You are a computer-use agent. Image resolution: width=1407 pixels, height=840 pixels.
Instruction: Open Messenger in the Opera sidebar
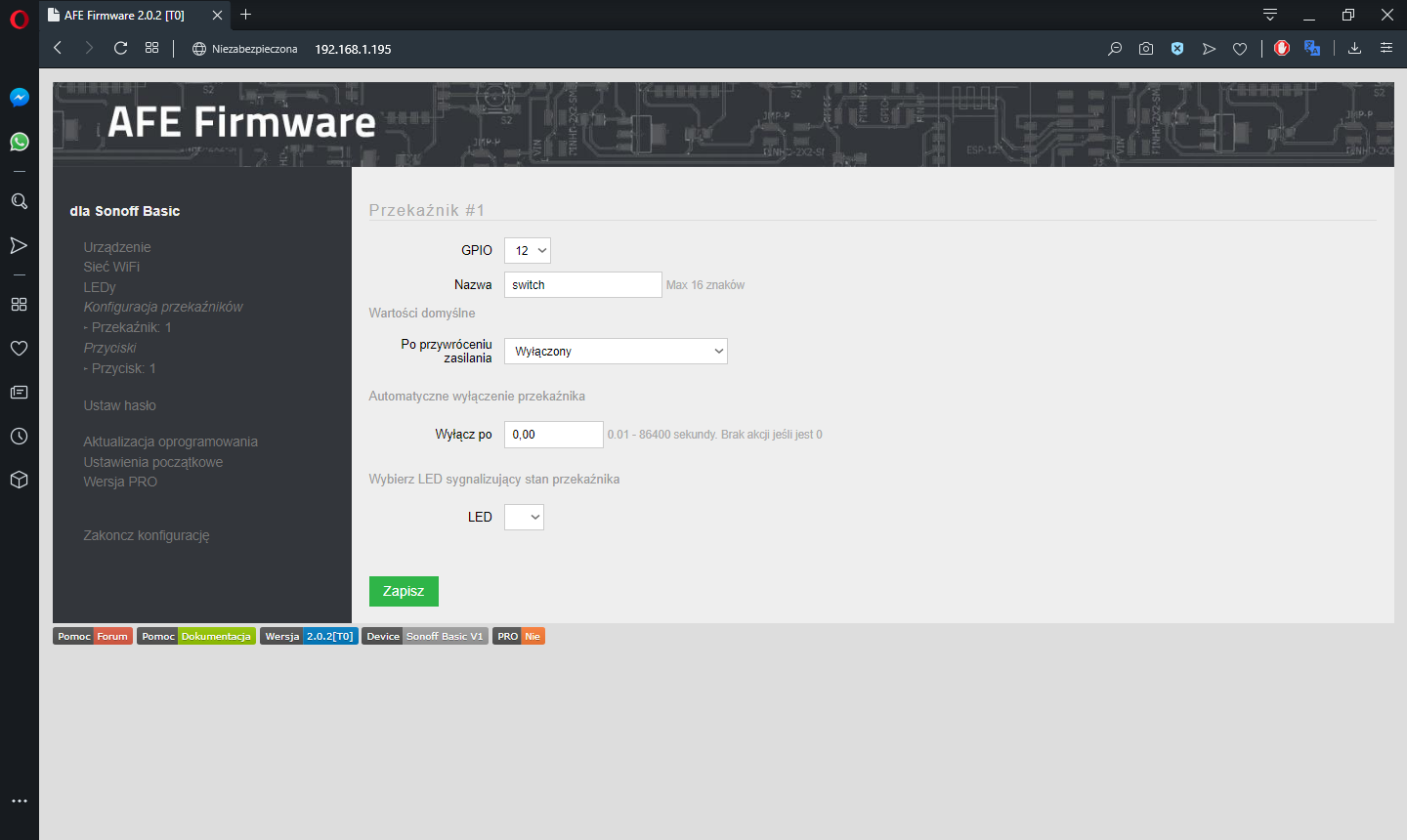point(19,98)
